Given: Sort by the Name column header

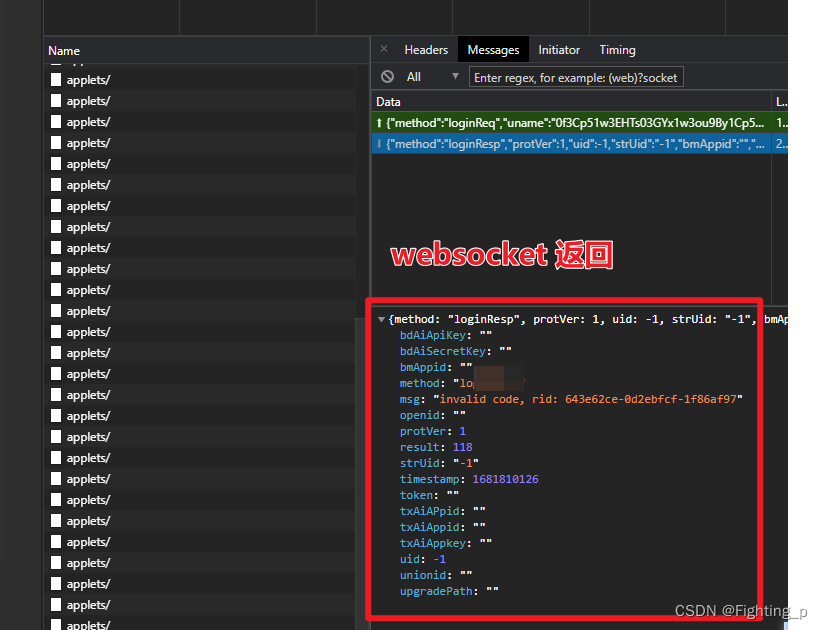Looking at the screenshot, I should click(207, 51).
